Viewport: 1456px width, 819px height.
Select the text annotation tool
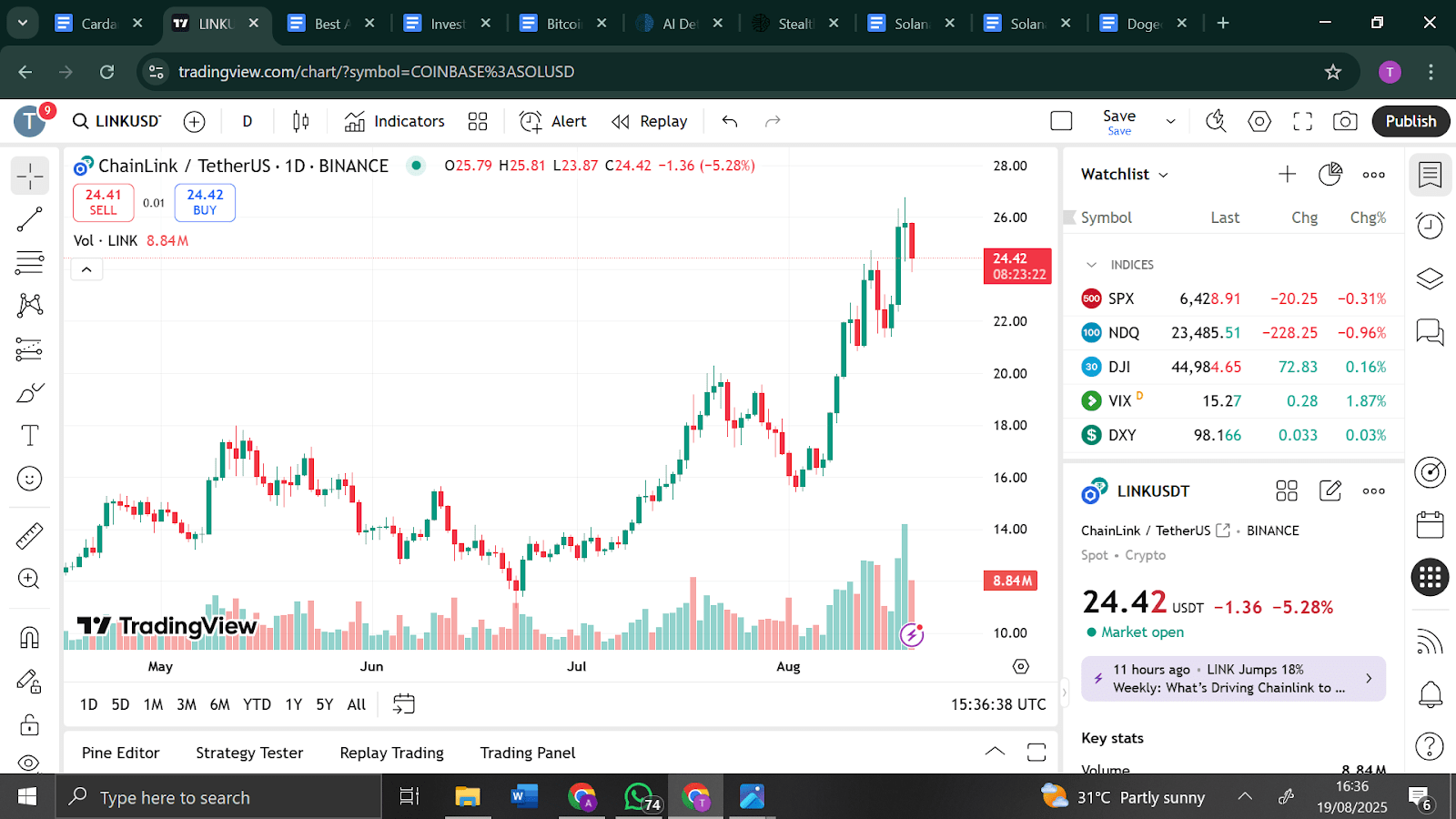(30, 435)
